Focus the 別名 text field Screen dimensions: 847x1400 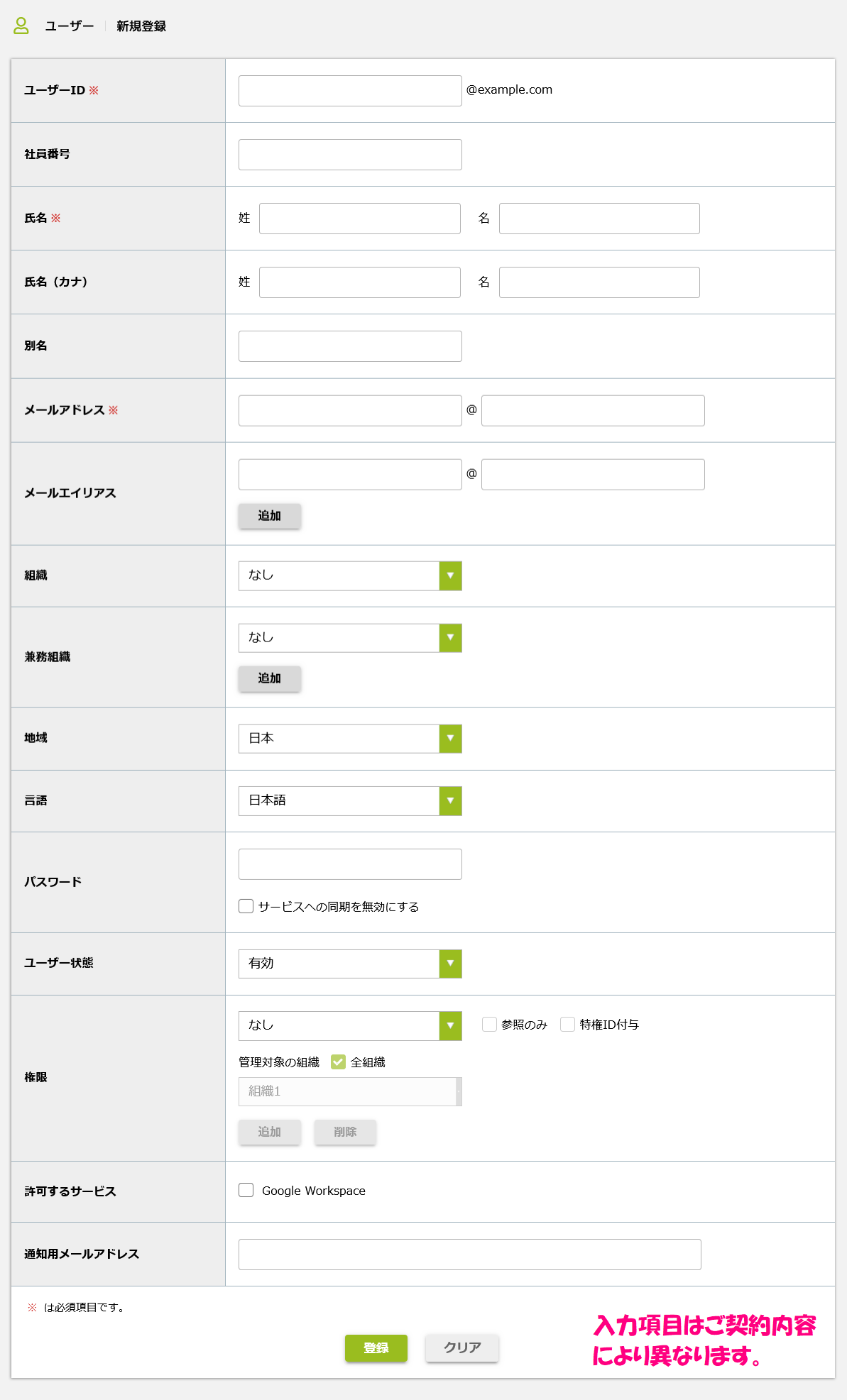coord(350,346)
